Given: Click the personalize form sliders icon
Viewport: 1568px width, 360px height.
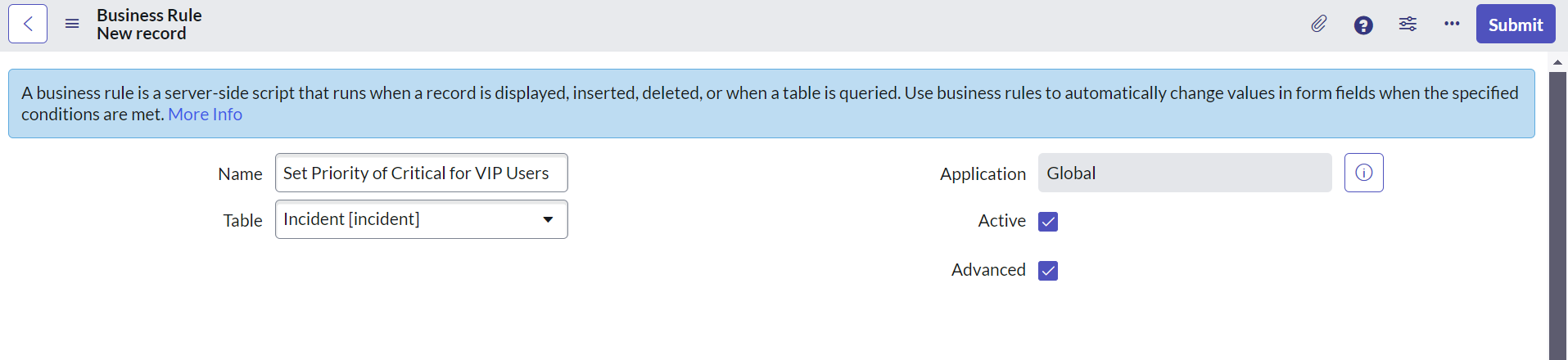Looking at the screenshot, I should 1408,24.
